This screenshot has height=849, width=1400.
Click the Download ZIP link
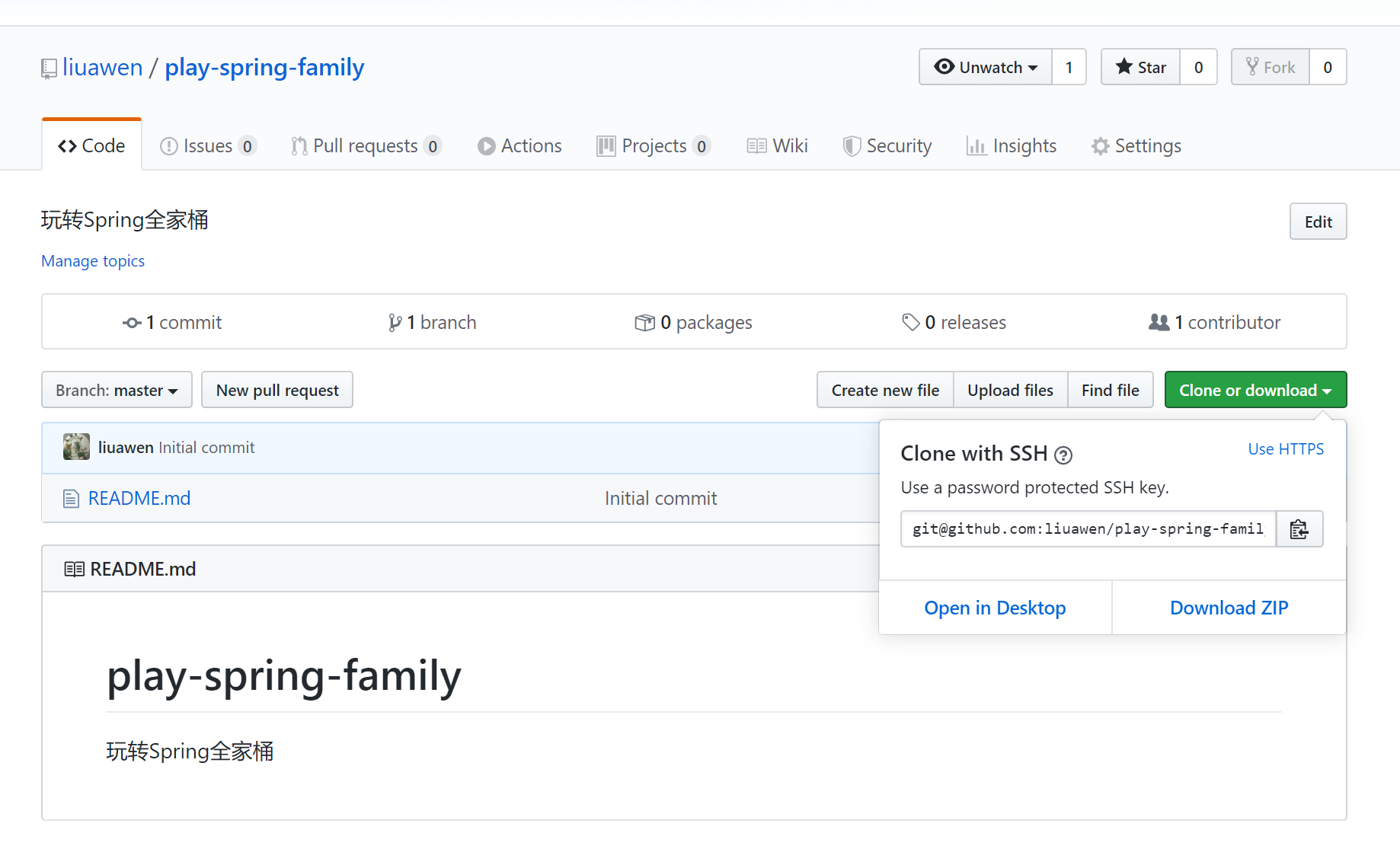(1229, 608)
